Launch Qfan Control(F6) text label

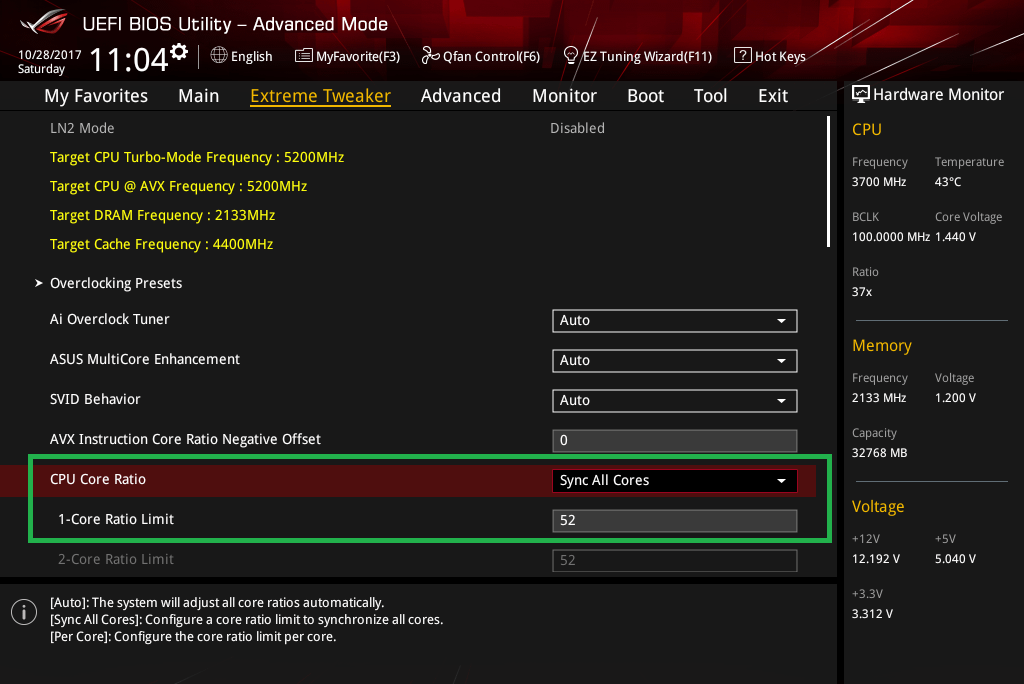point(491,57)
